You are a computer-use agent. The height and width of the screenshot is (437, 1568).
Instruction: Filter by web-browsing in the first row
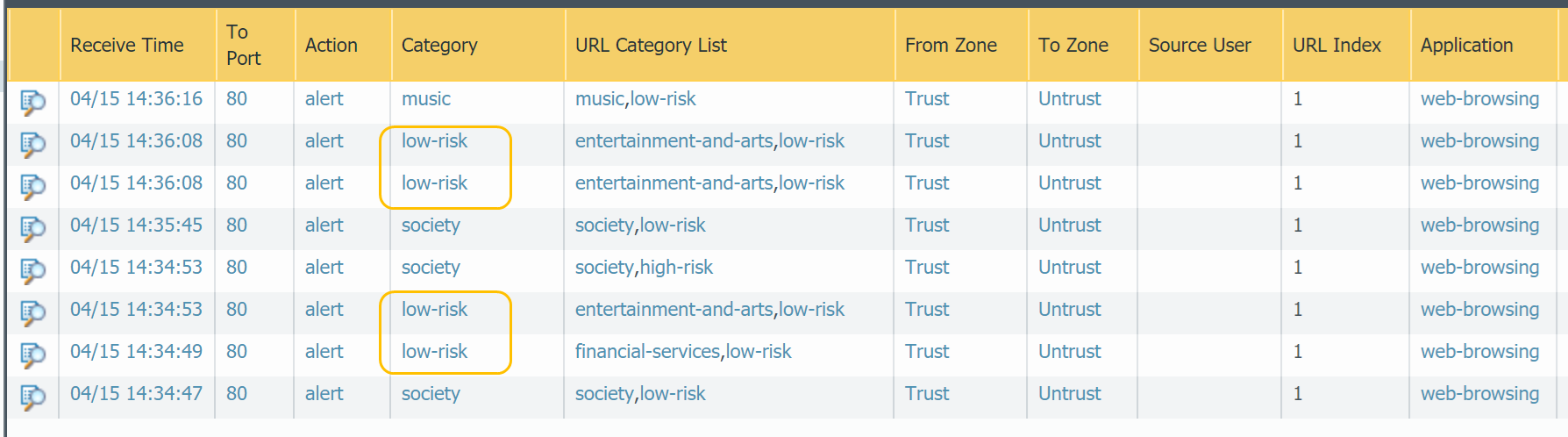pos(1479,99)
